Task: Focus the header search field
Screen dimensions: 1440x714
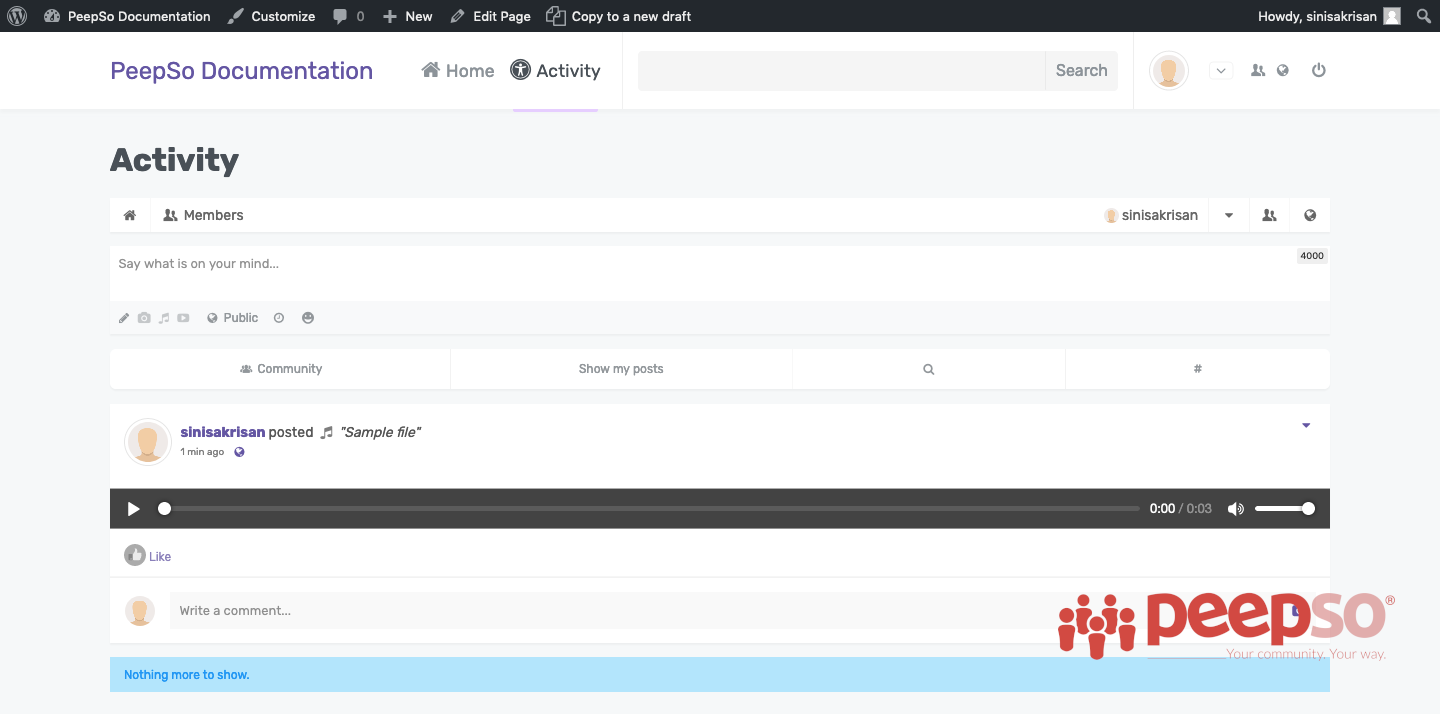Action: point(842,71)
